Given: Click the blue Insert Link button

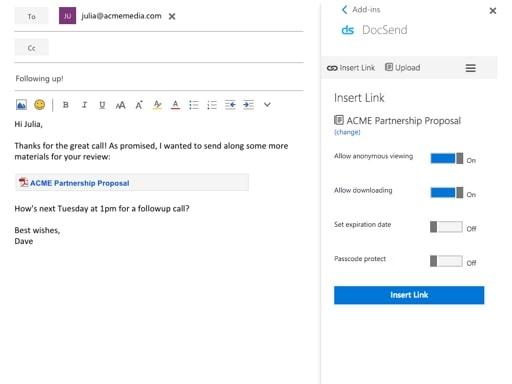Looking at the screenshot, I should coord(409,295).
